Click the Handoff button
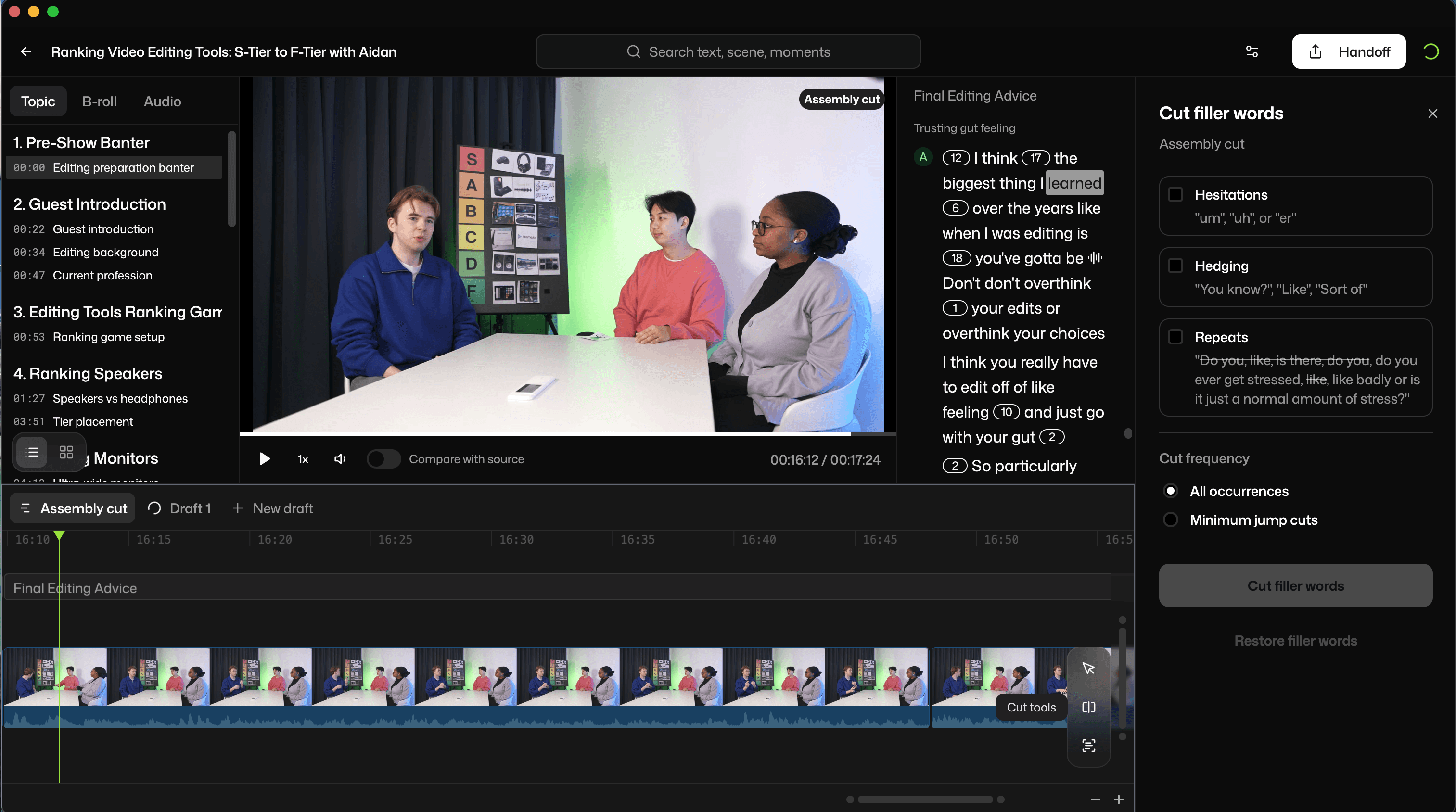1456x812 pixels. tap(1348, 51)
